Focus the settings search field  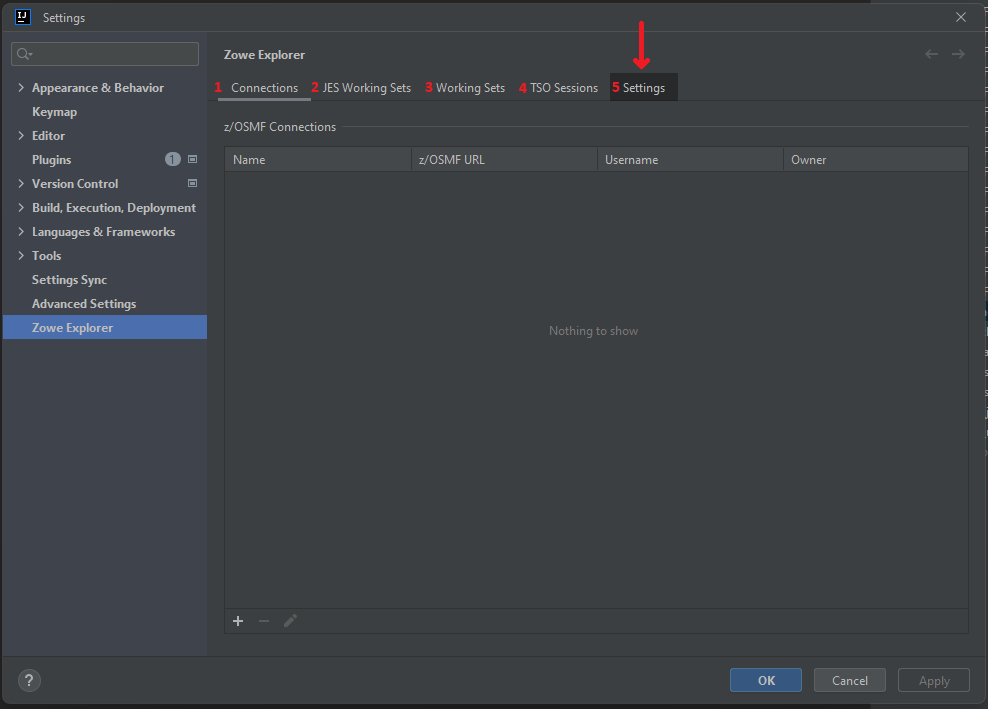click(x=110, y=54)
